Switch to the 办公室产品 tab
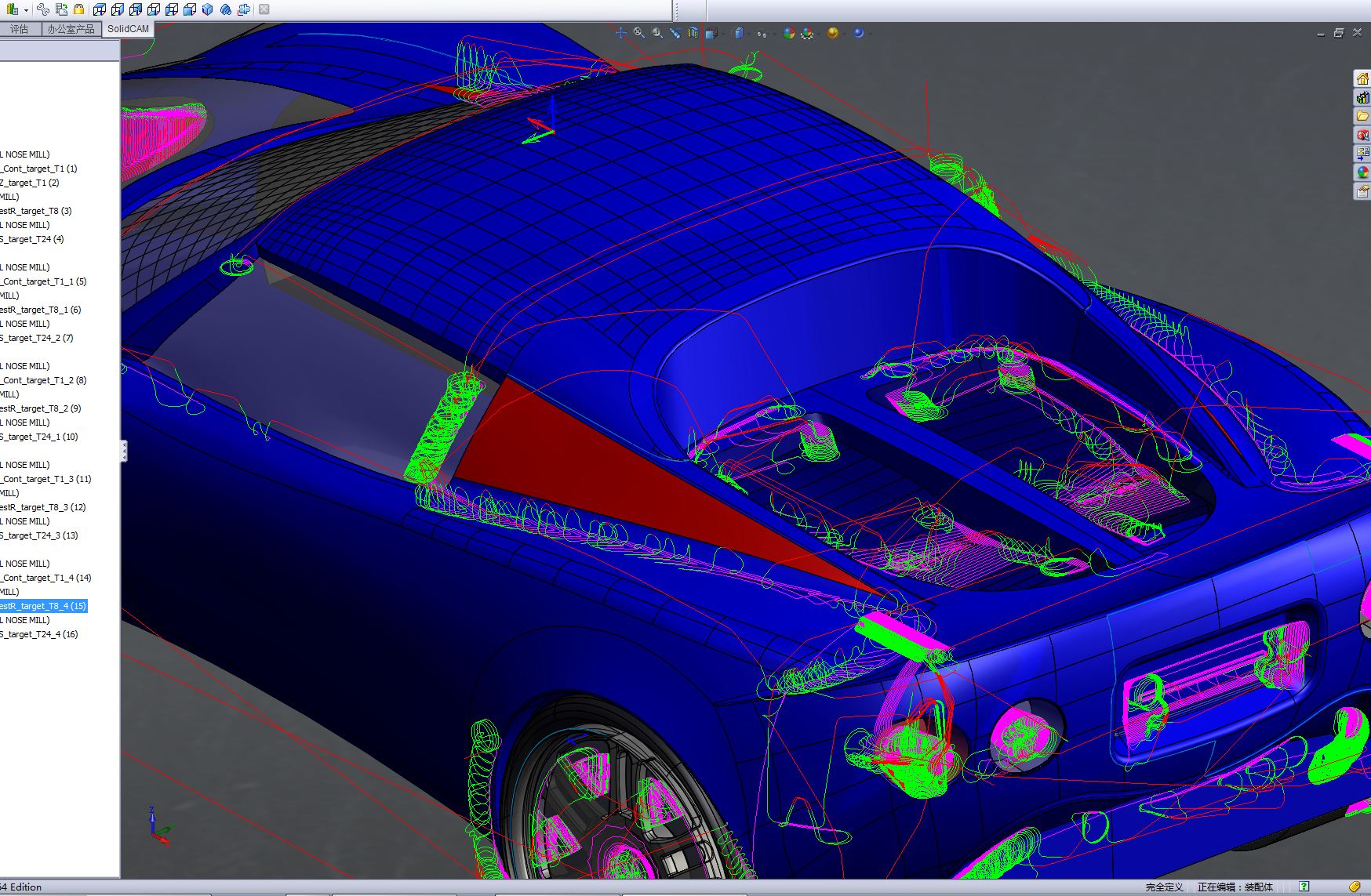 pyautogui.click(x=71, y=29)
